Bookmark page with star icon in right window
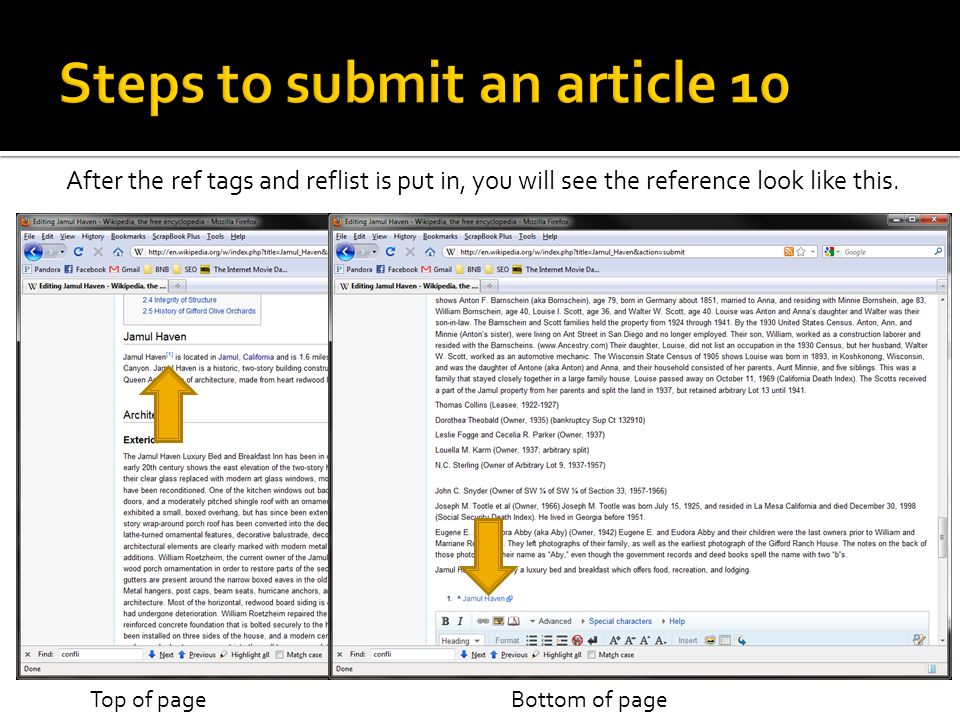This screenshot has height=720, width=960. 801,252
